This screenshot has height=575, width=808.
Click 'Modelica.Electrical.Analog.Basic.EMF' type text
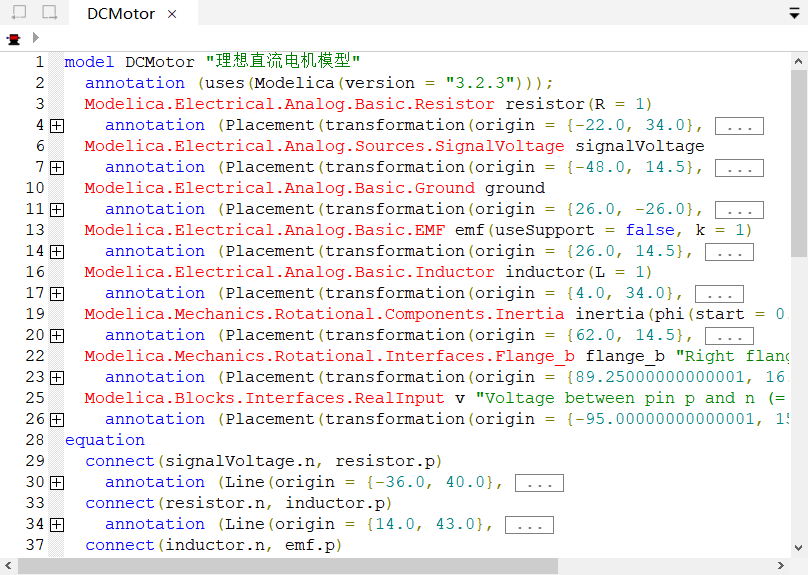(x=265, y=230)
